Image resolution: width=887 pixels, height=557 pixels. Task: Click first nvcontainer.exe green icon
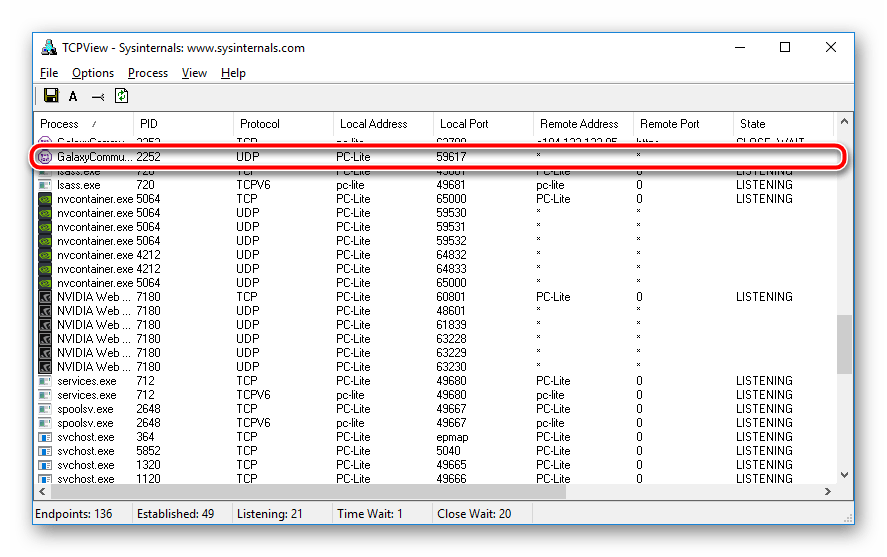click(45, 199)
